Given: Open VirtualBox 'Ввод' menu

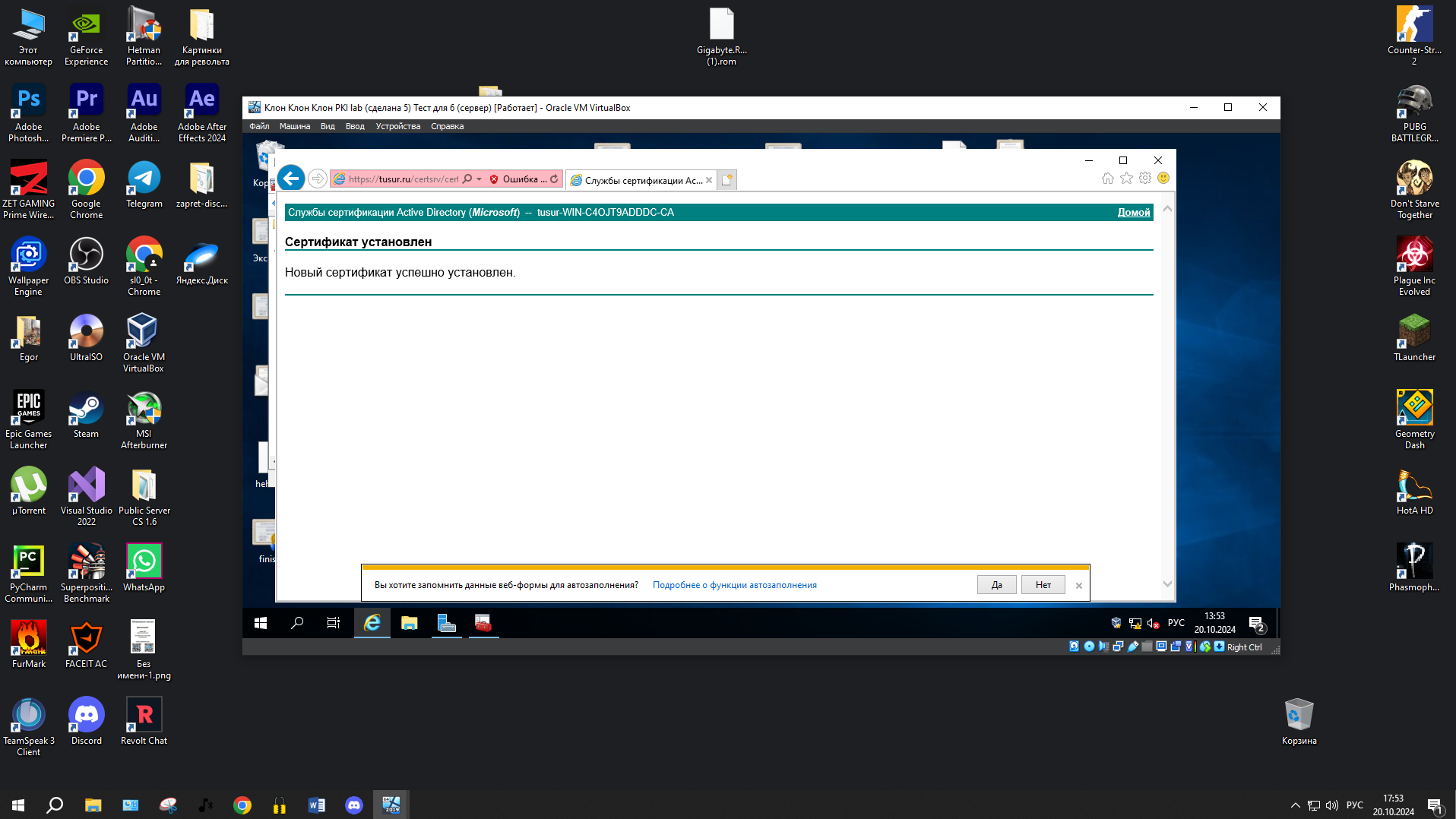Looking at the screenshot, I should [x=355, y=126].
